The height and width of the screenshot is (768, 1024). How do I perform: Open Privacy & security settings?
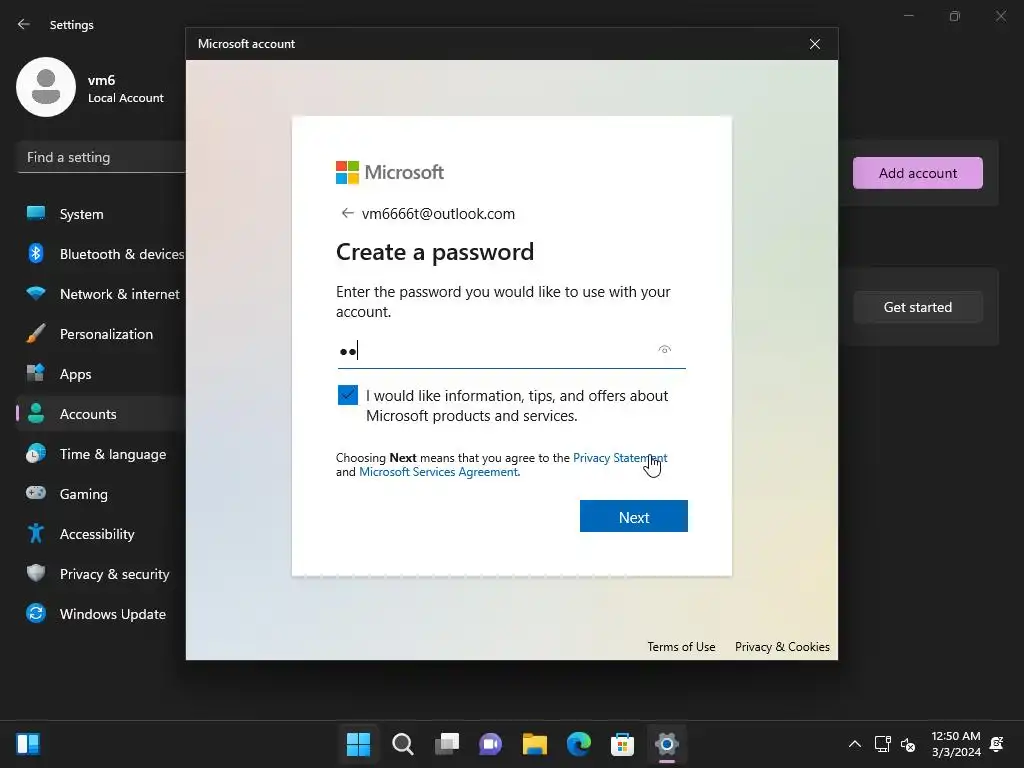tap(101, 574)
